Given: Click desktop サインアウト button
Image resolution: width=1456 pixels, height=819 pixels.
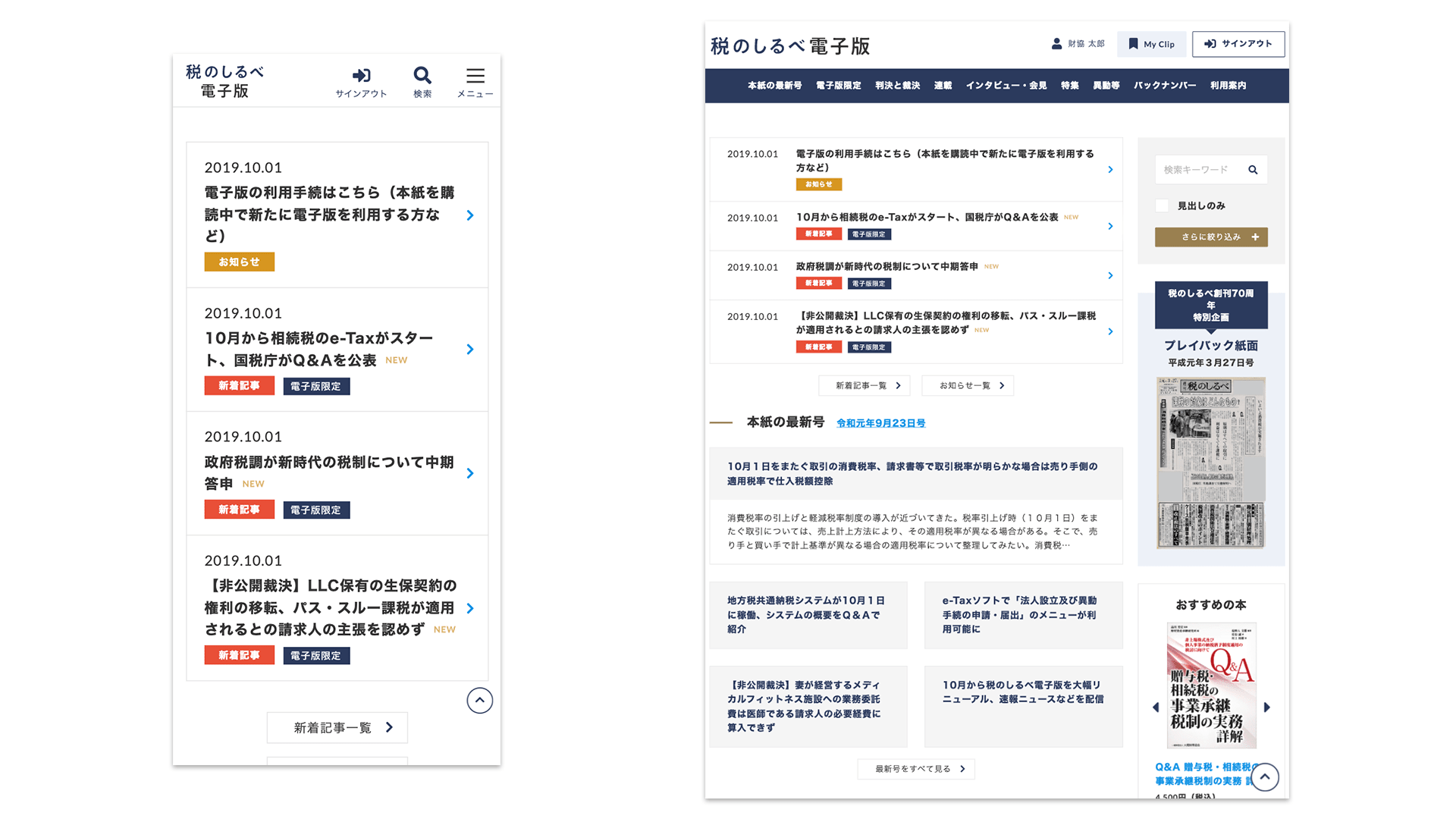Looking at the screenshot, I should tap(1238, 44).
